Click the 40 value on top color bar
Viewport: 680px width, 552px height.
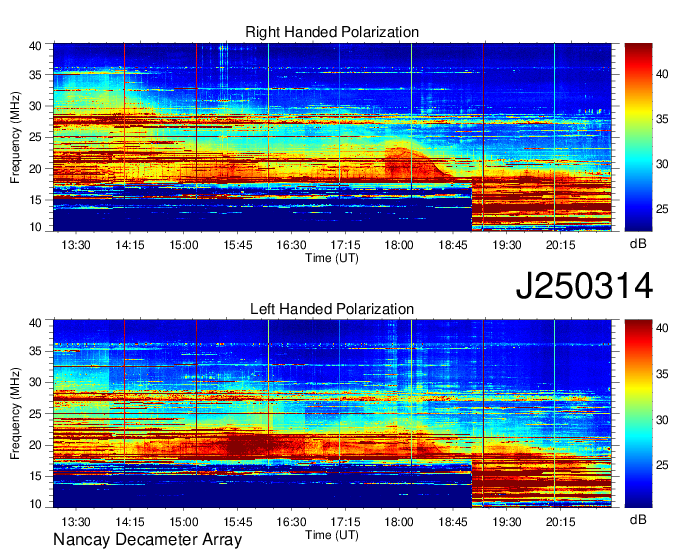tap(662, 74)
